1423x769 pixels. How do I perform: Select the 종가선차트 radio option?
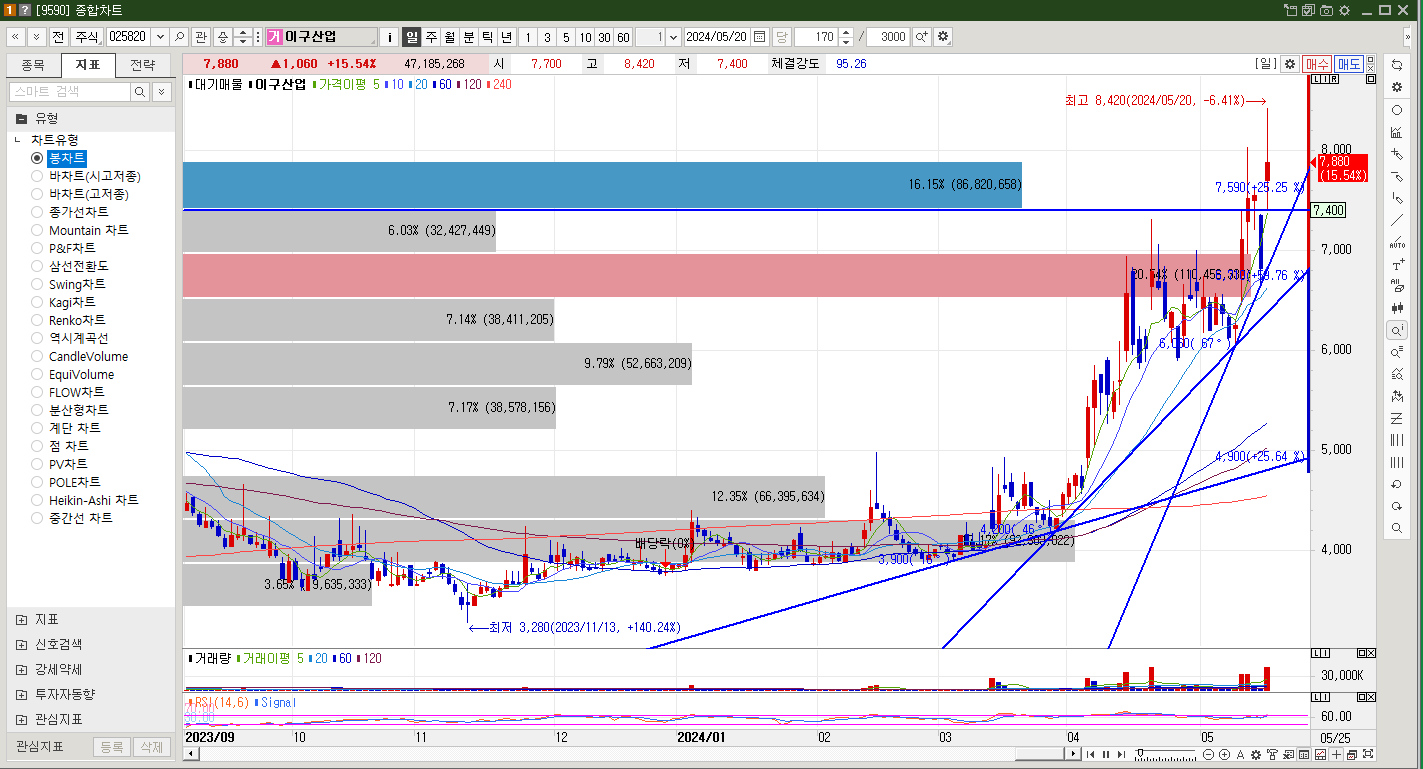click(x=37, y=212)
